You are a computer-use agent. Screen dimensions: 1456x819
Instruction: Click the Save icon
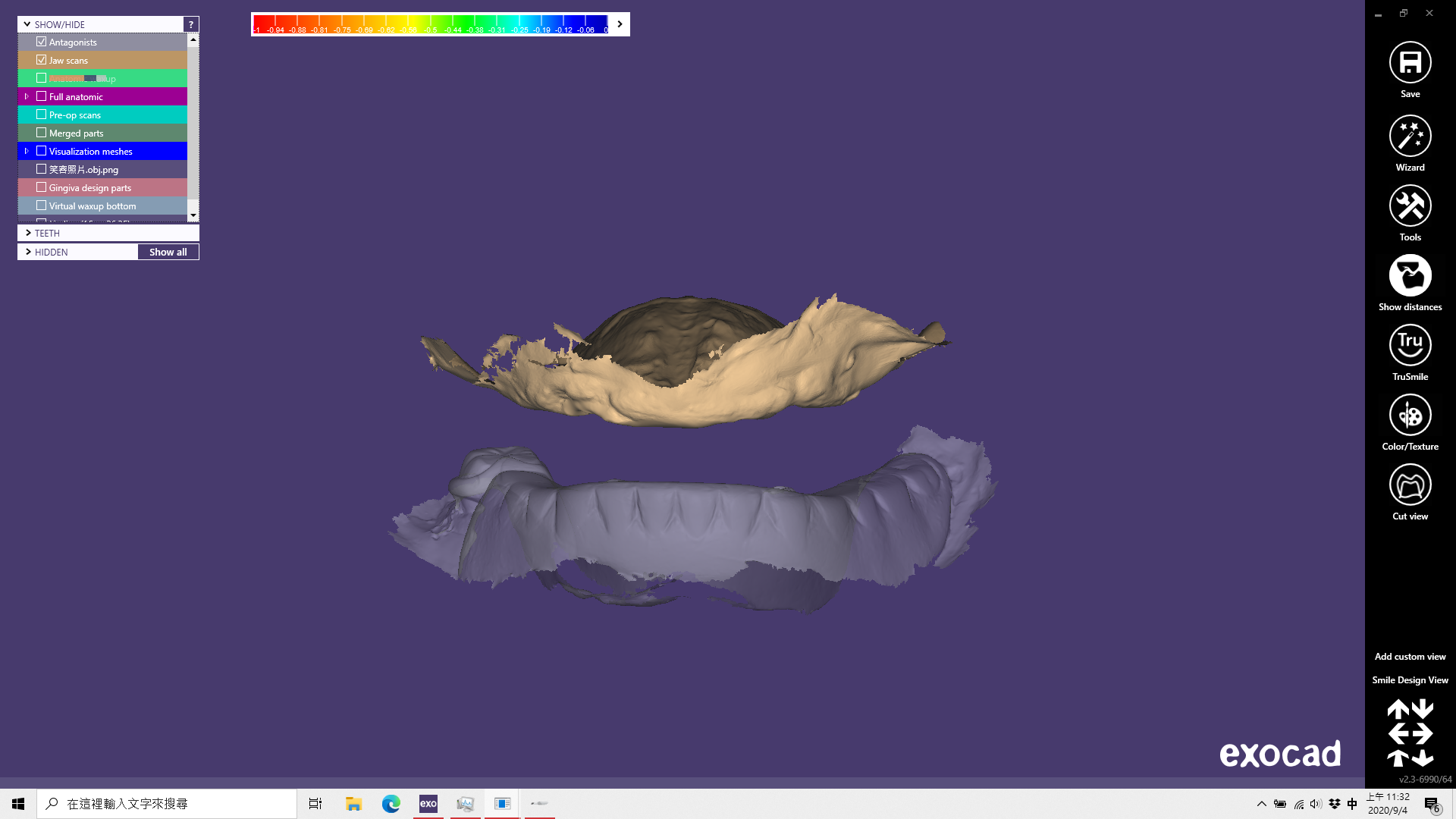pyautogui.click(x=1410, y=63)
